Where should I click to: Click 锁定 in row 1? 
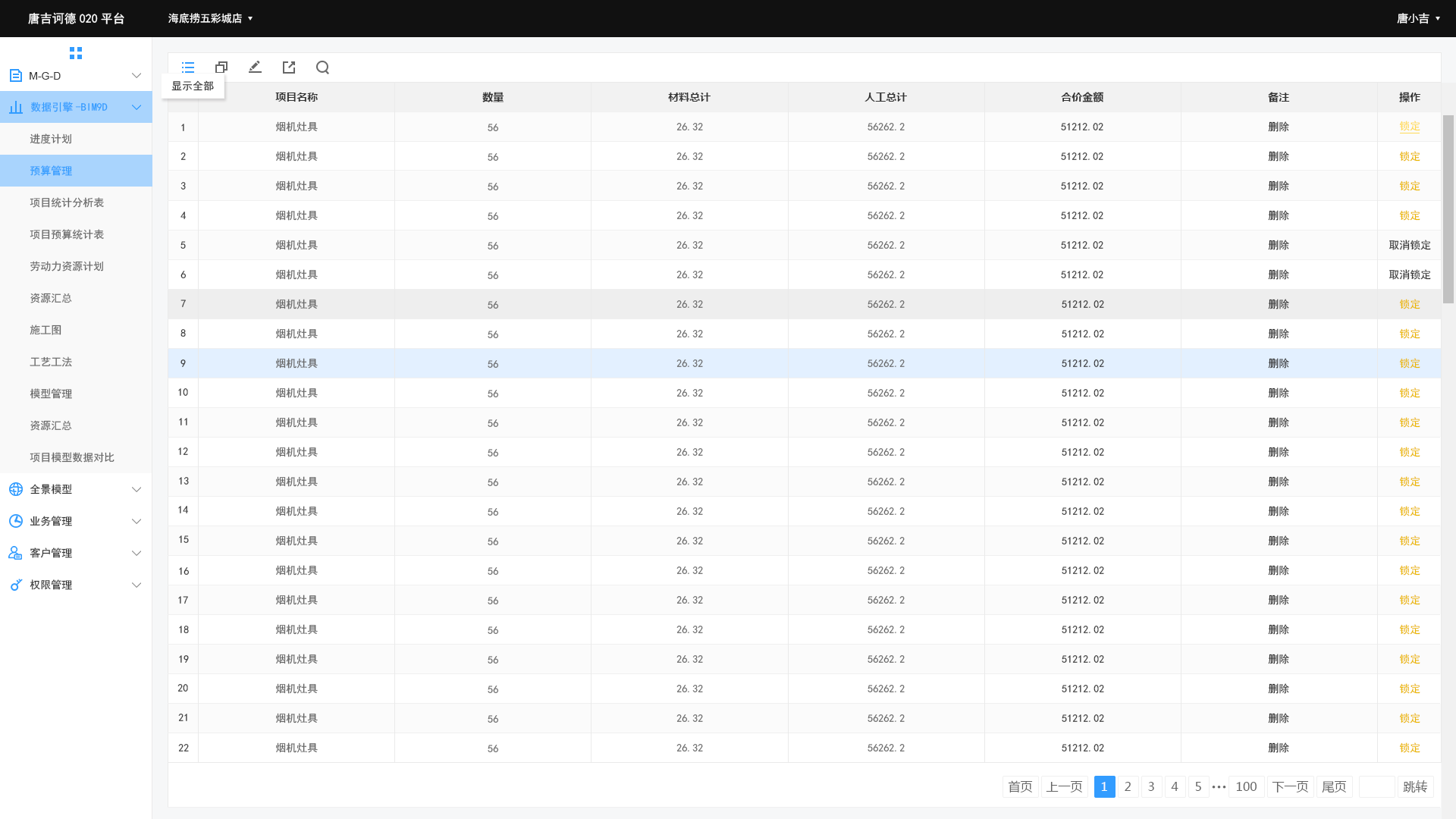point(1409,127)
